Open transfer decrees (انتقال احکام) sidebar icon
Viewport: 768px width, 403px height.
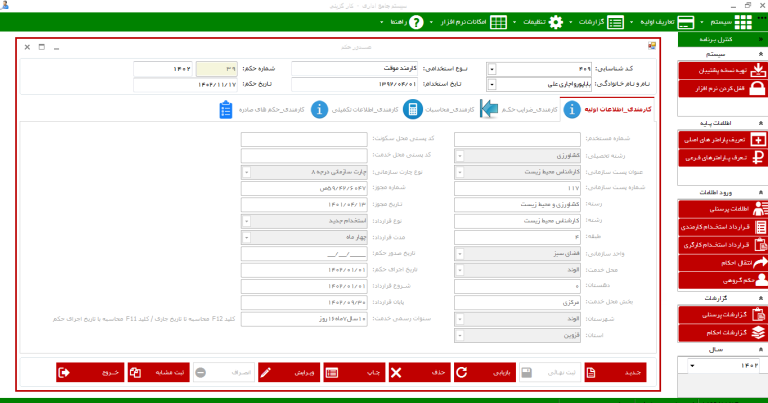point(757,260)
